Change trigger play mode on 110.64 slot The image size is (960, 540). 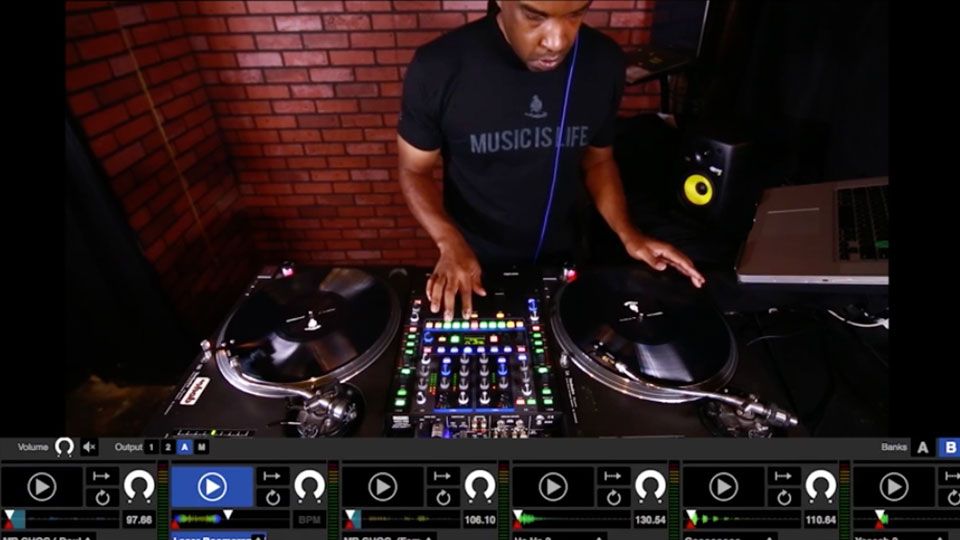[784, 476]
